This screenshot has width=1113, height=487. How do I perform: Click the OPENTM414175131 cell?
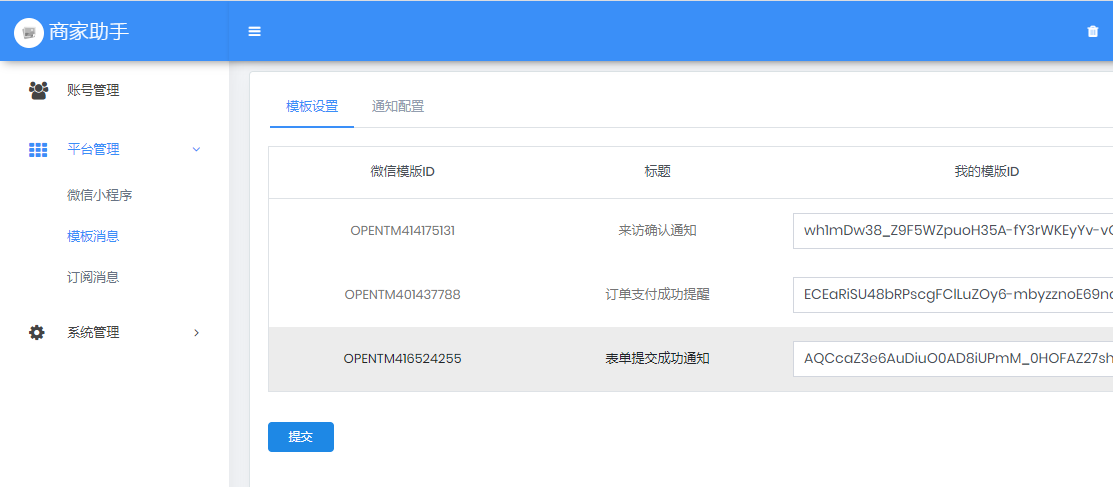402,230
